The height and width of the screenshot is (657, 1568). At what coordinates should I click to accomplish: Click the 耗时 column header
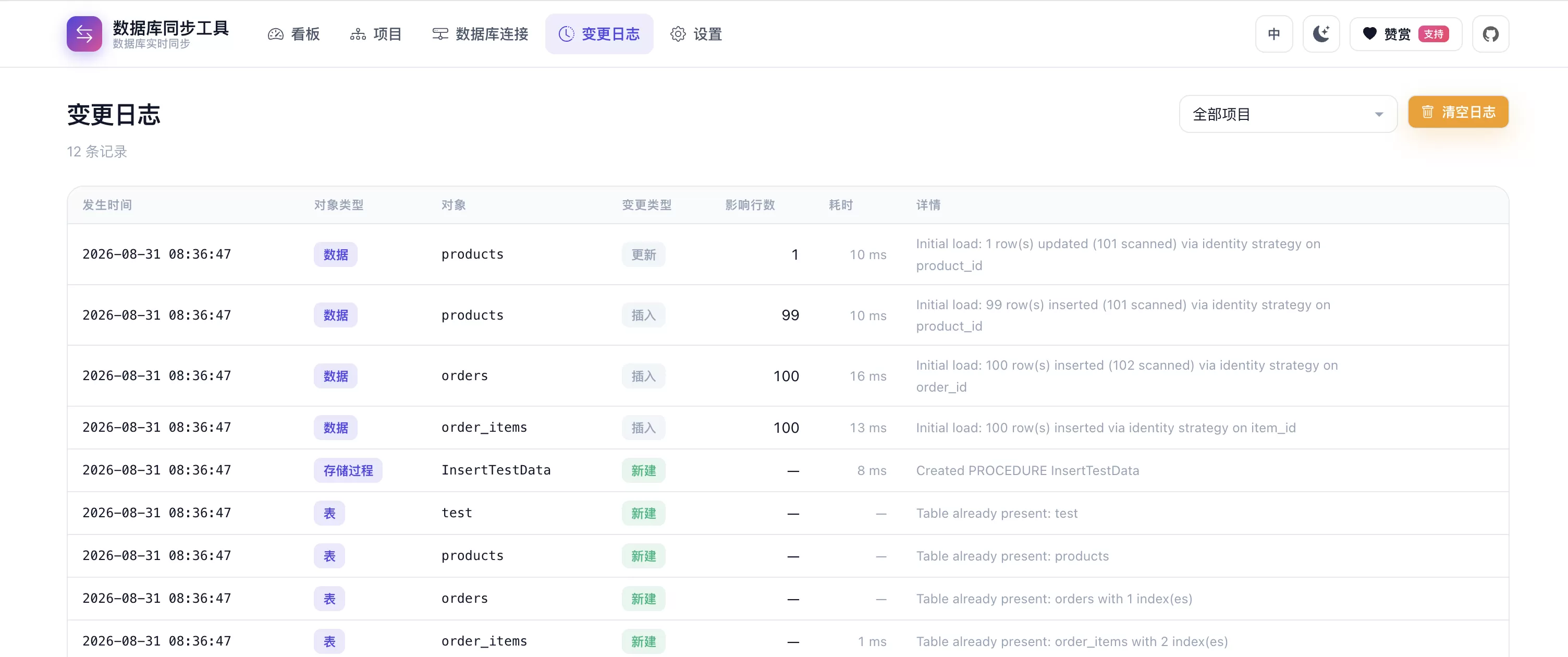click(x=841, y=205)
